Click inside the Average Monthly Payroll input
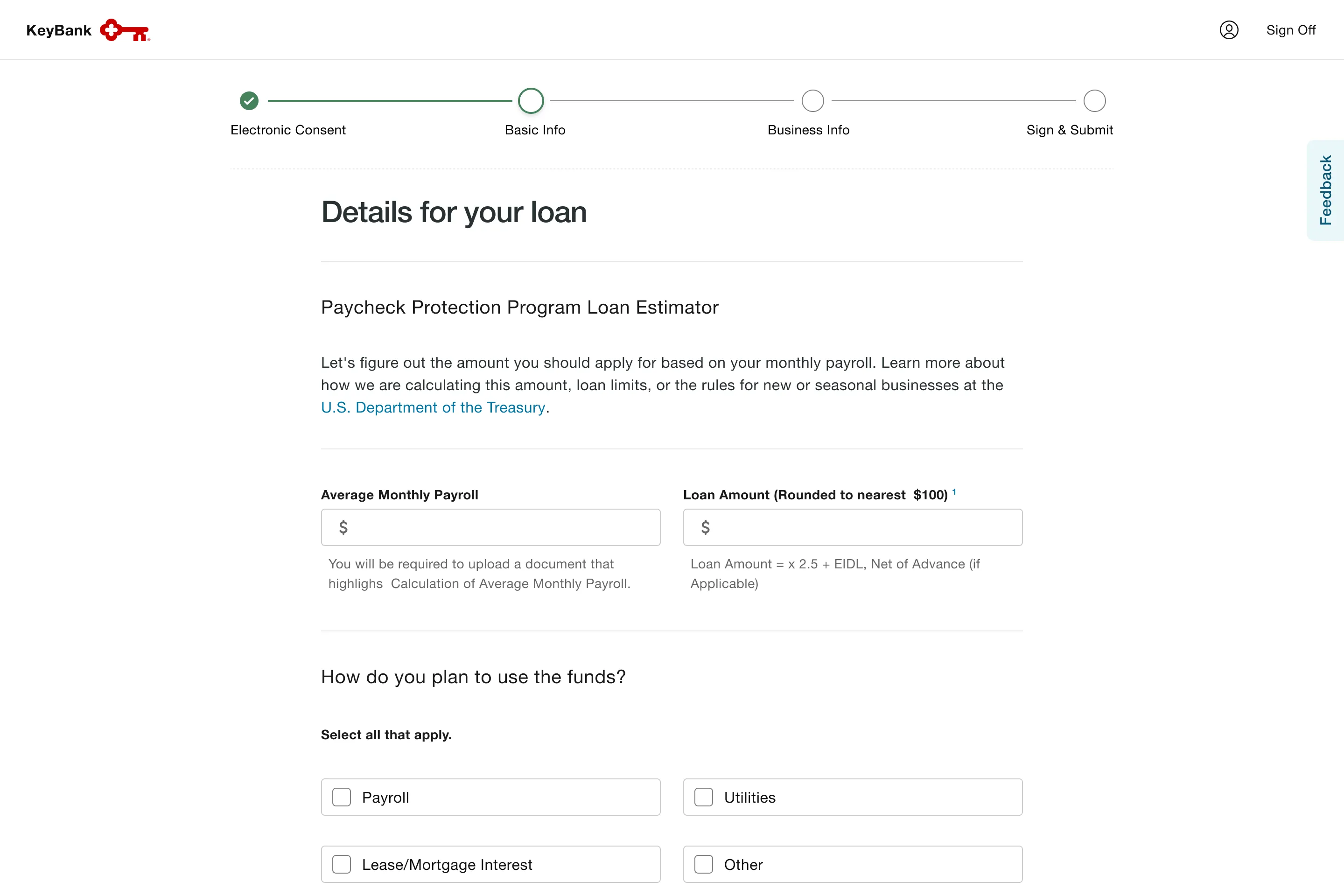1344x896 pixels. click(x=491, y=527)
